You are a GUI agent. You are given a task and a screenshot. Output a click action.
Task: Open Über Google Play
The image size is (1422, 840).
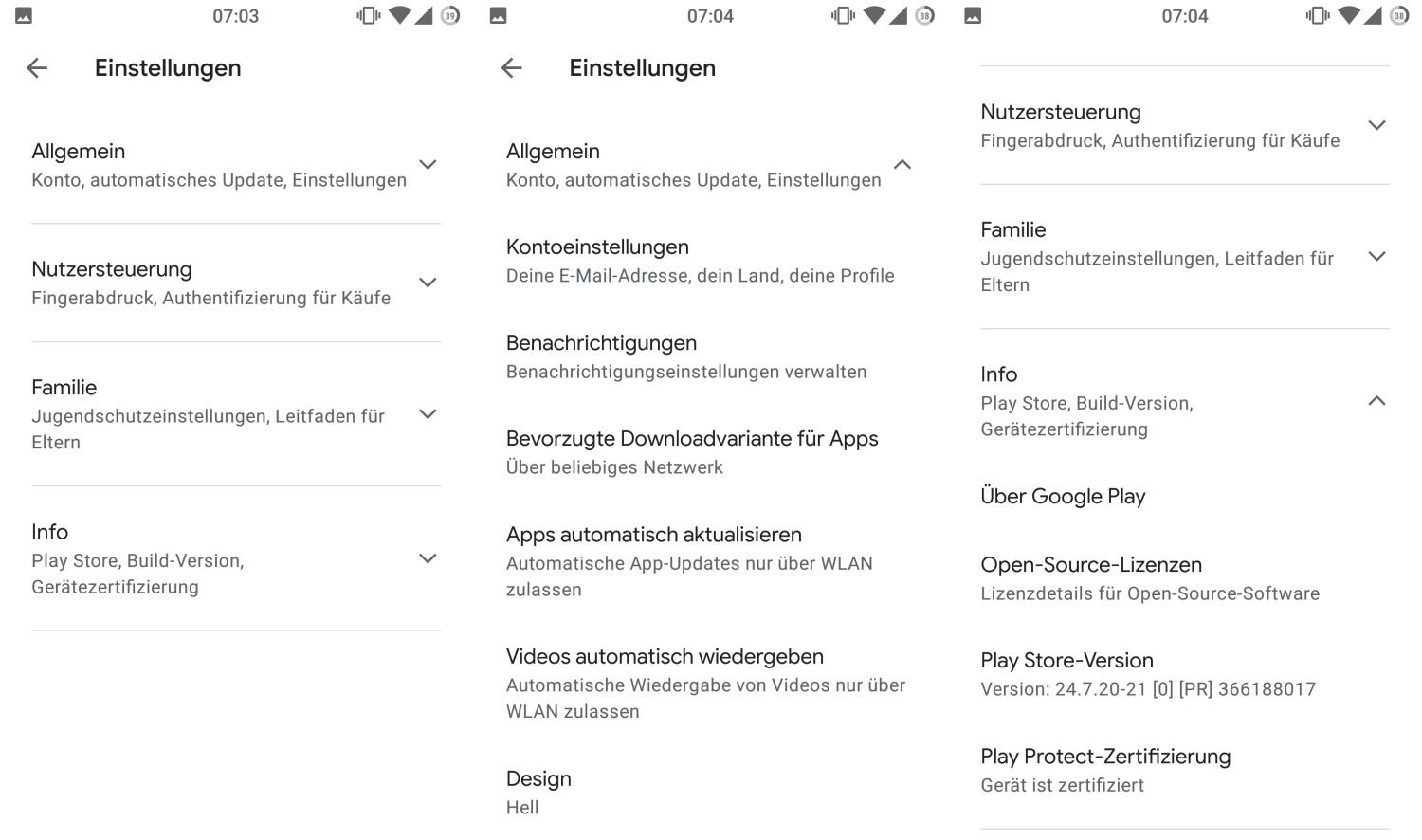coord(1063,496)
